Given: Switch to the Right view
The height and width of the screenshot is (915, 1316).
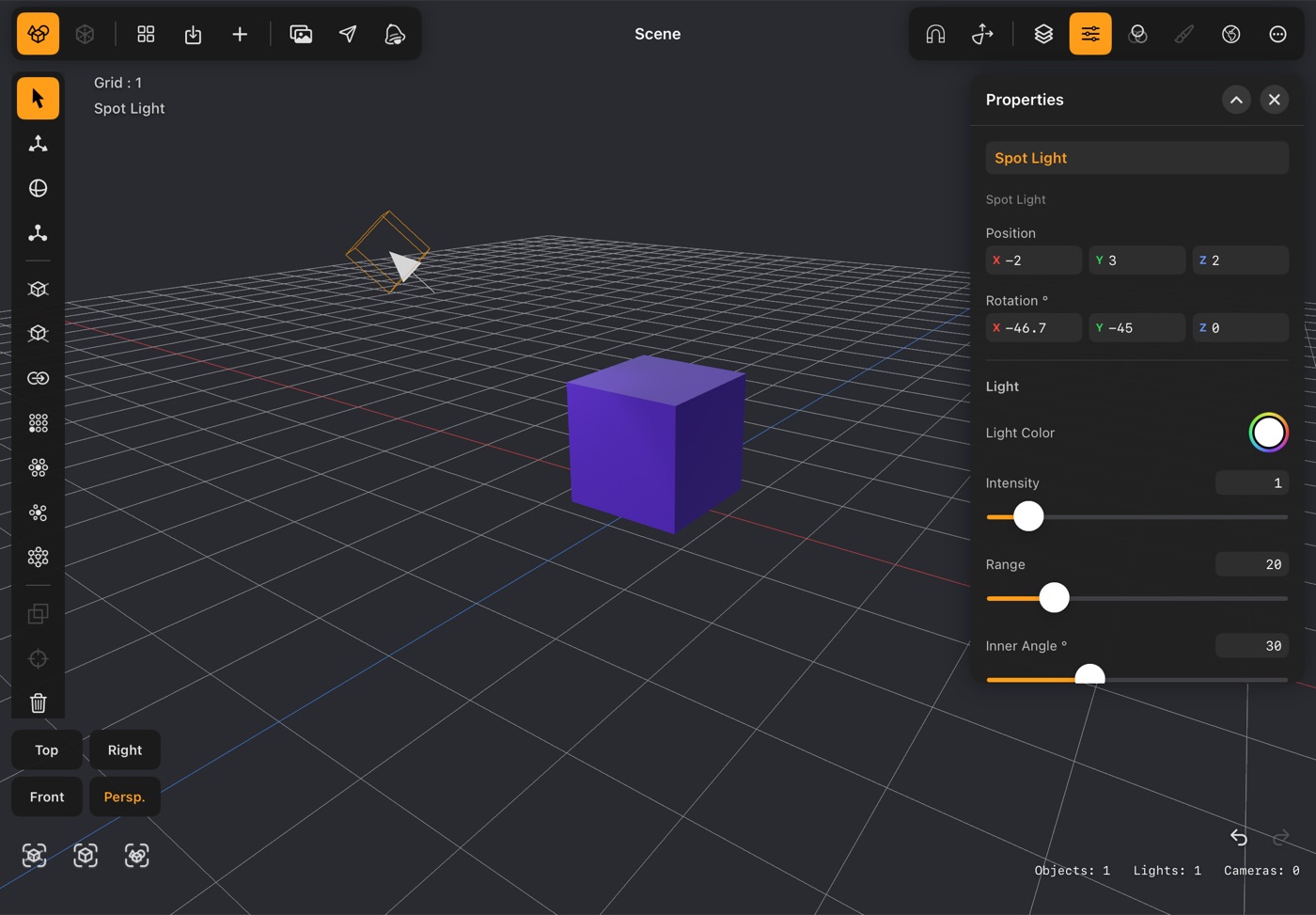Looking at the screenshot, I should pos(125,750).
